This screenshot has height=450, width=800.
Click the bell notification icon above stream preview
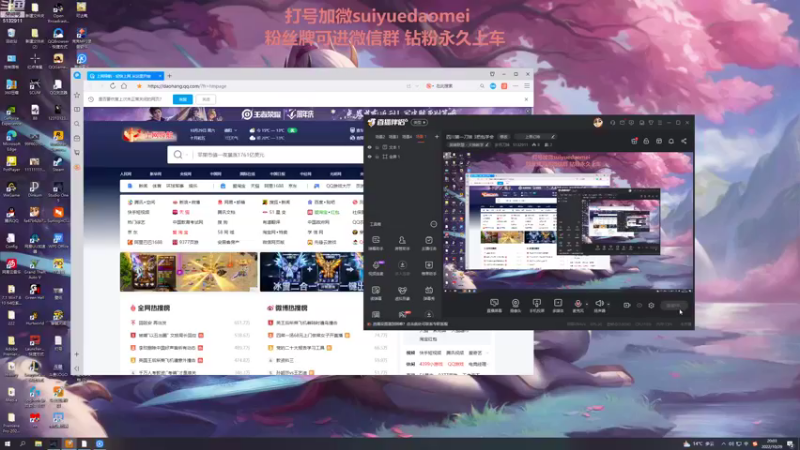tap(671, 141)
